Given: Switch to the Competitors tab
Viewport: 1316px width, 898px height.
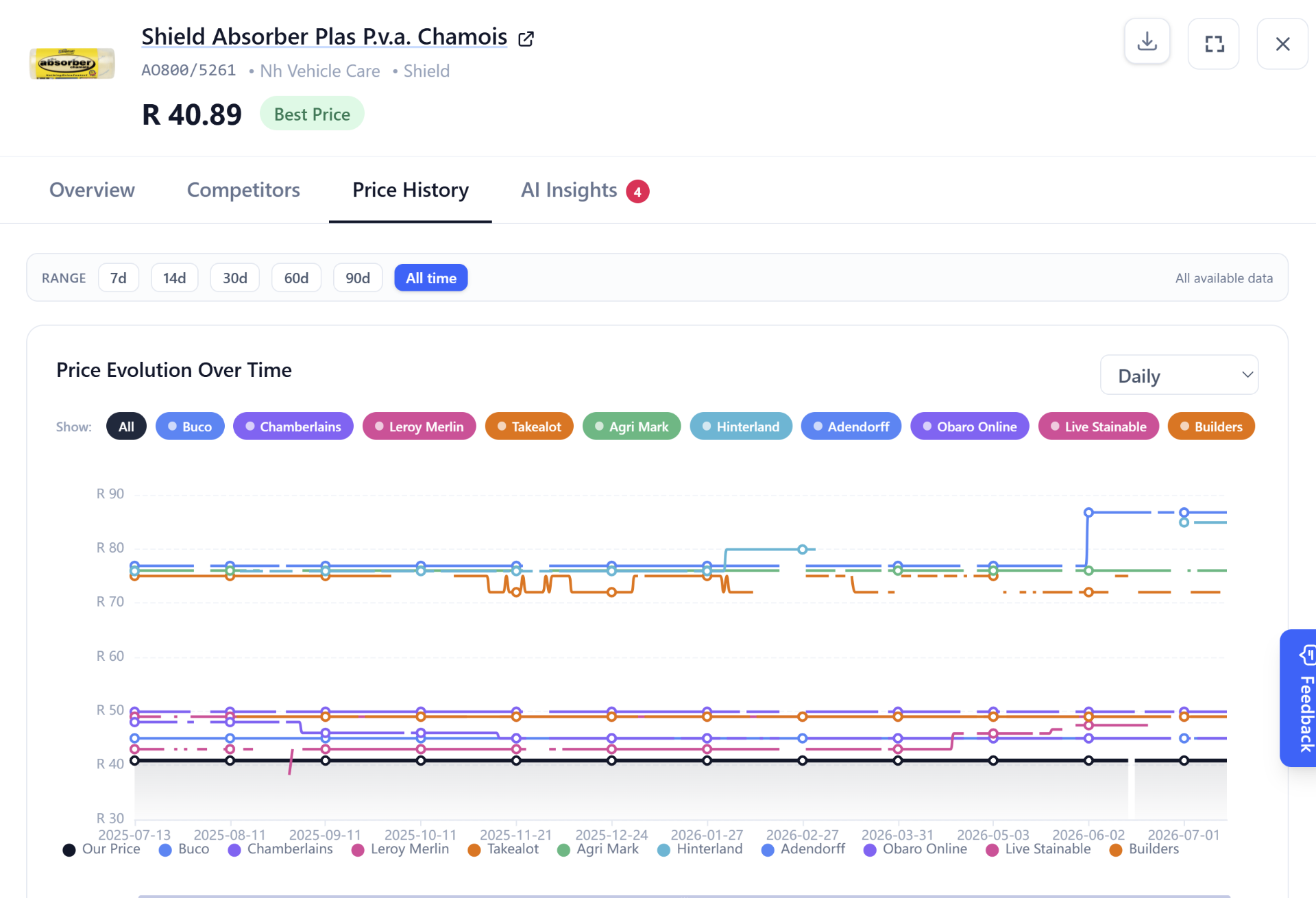Looking at the screenshot, I should point(243,190).
